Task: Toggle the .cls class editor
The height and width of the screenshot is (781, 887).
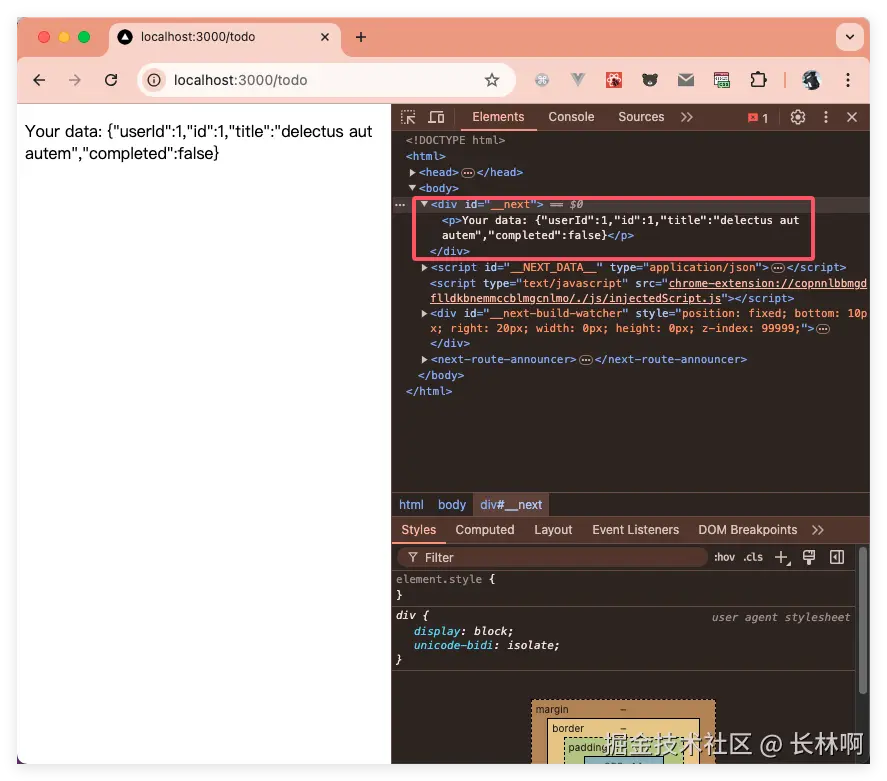Action: click(753, 557)
